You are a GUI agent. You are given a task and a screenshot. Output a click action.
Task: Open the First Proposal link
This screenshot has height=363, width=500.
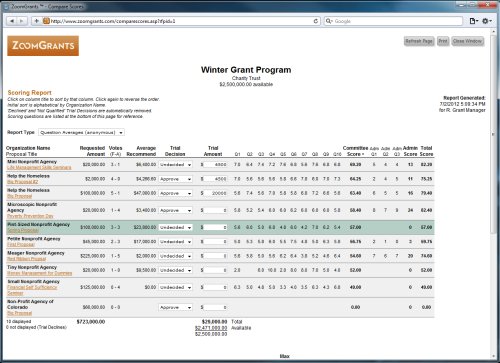(21, 245)
